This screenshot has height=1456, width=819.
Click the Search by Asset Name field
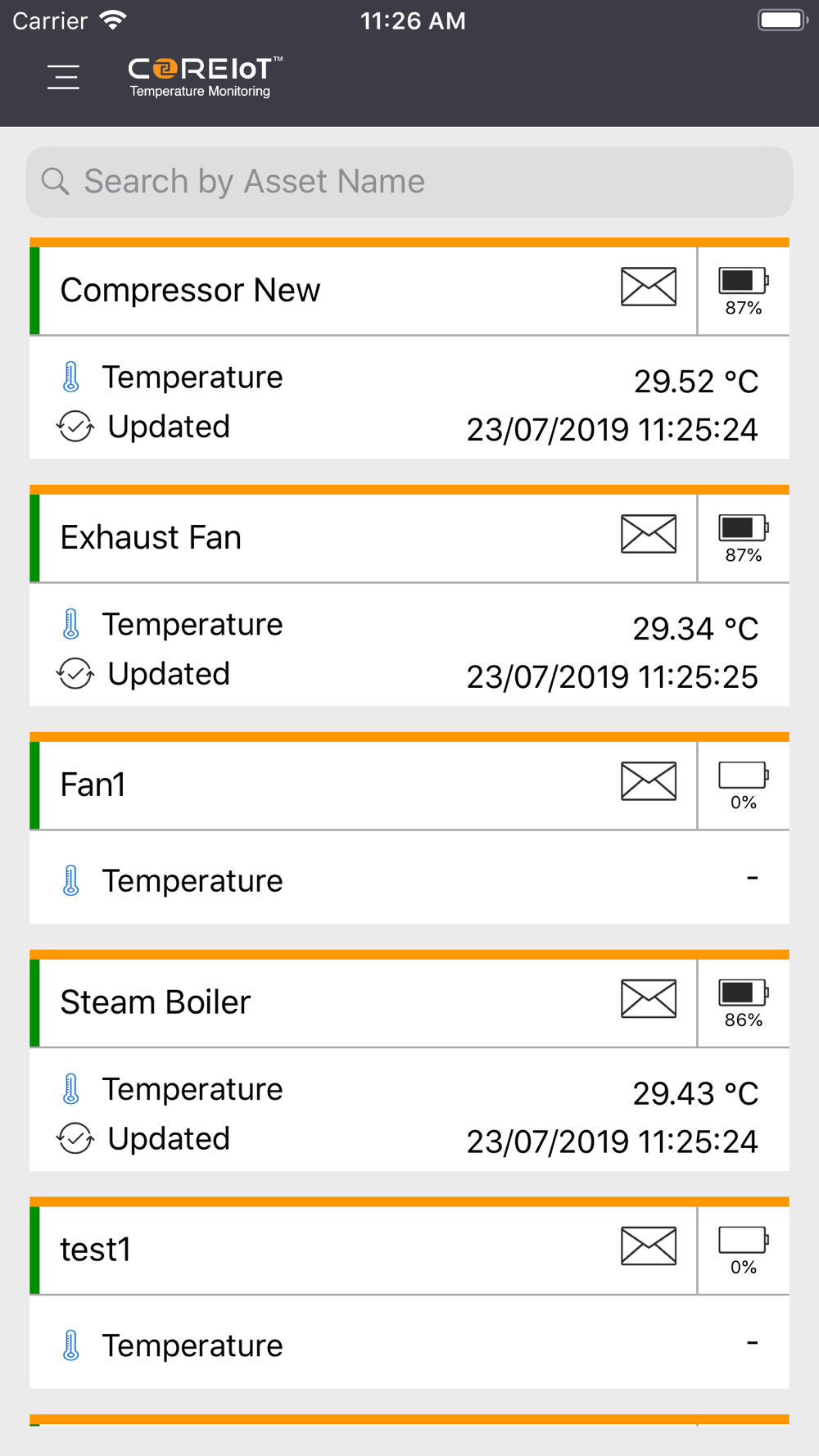[x=409, y=182]
